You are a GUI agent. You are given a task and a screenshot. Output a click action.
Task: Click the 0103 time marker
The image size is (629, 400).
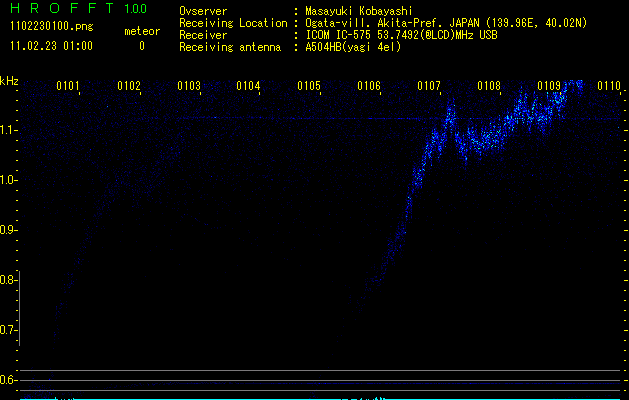(x=189, y=86)
